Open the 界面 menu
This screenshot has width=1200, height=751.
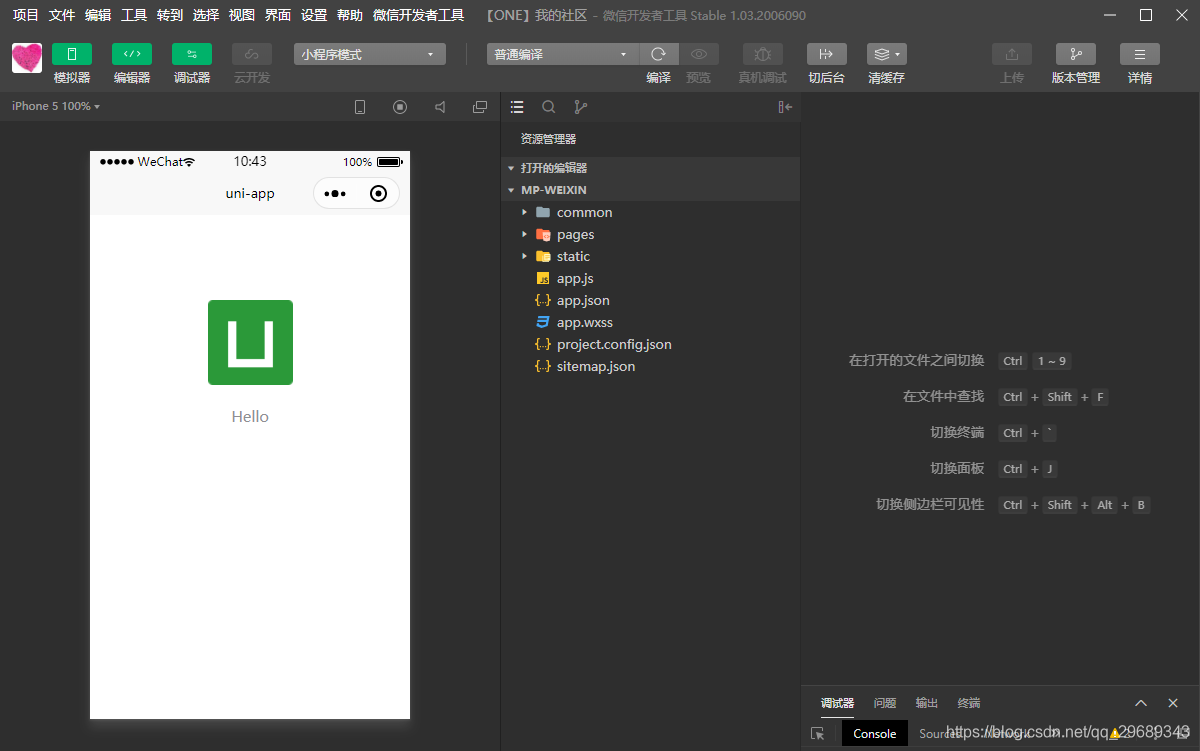(278, 15)
